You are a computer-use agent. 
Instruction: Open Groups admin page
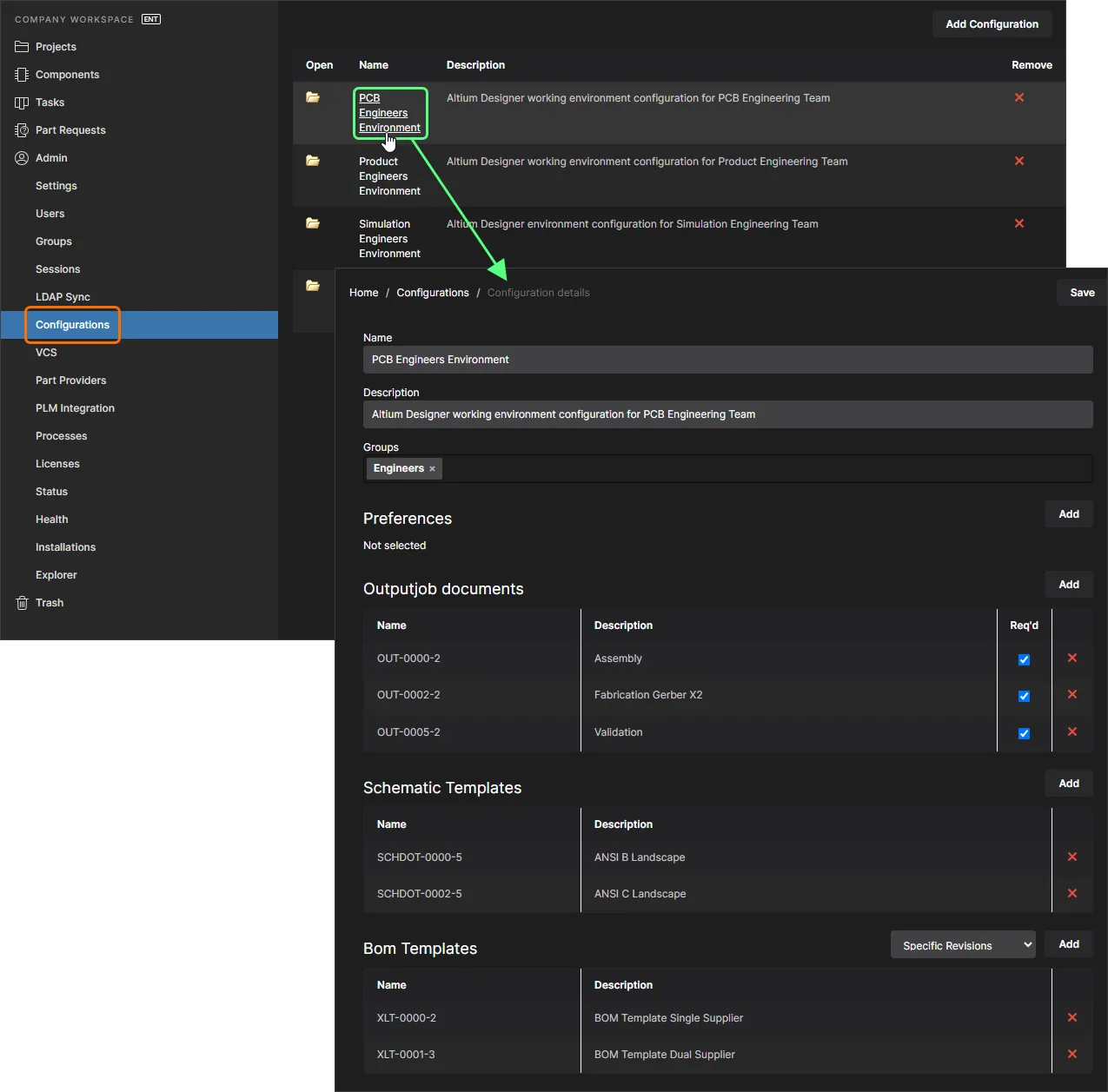coord(54,242)
